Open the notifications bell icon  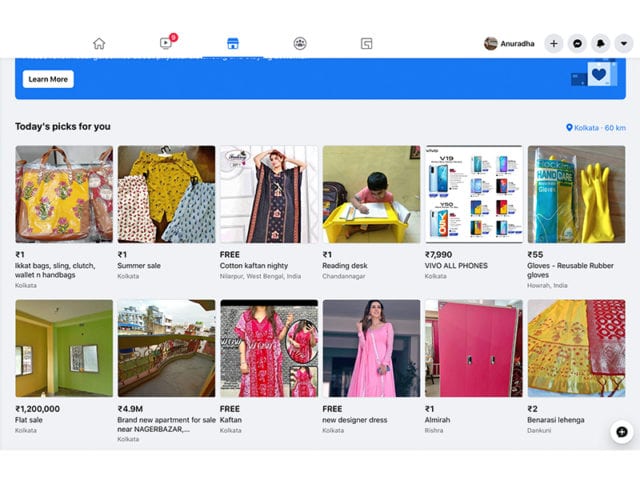(x=602, y=43)
